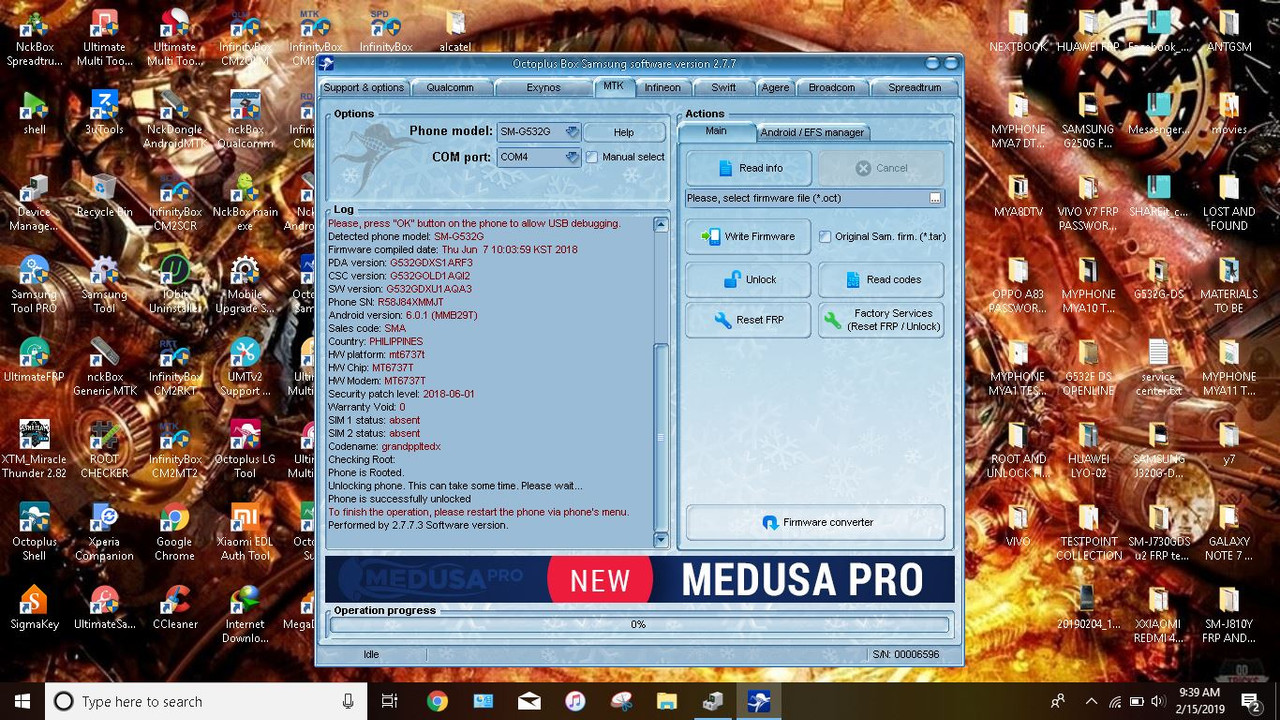Select the Qualcomm tab
This screenshot has width=1280, height=720.
(x=450, y=88)
